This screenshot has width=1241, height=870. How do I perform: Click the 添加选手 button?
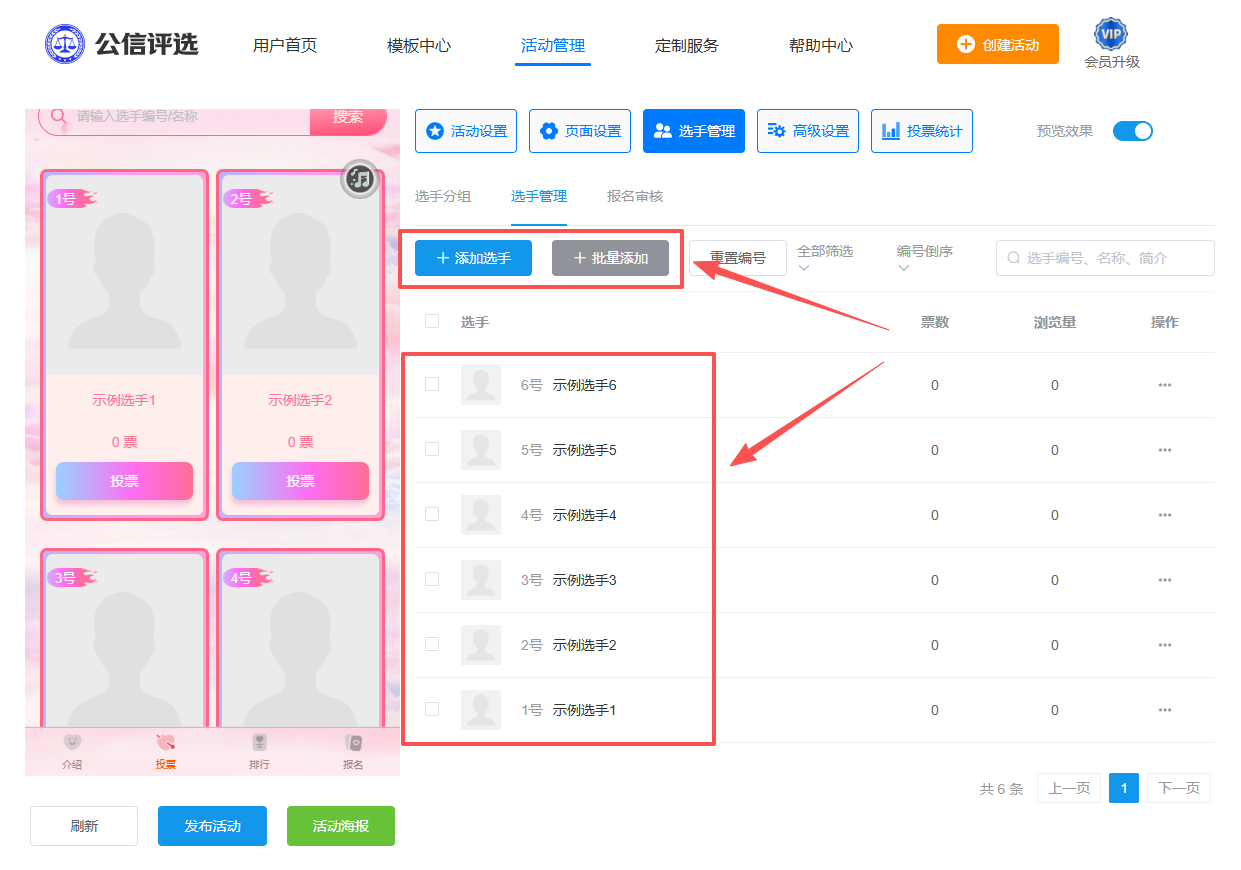[473, 258]
